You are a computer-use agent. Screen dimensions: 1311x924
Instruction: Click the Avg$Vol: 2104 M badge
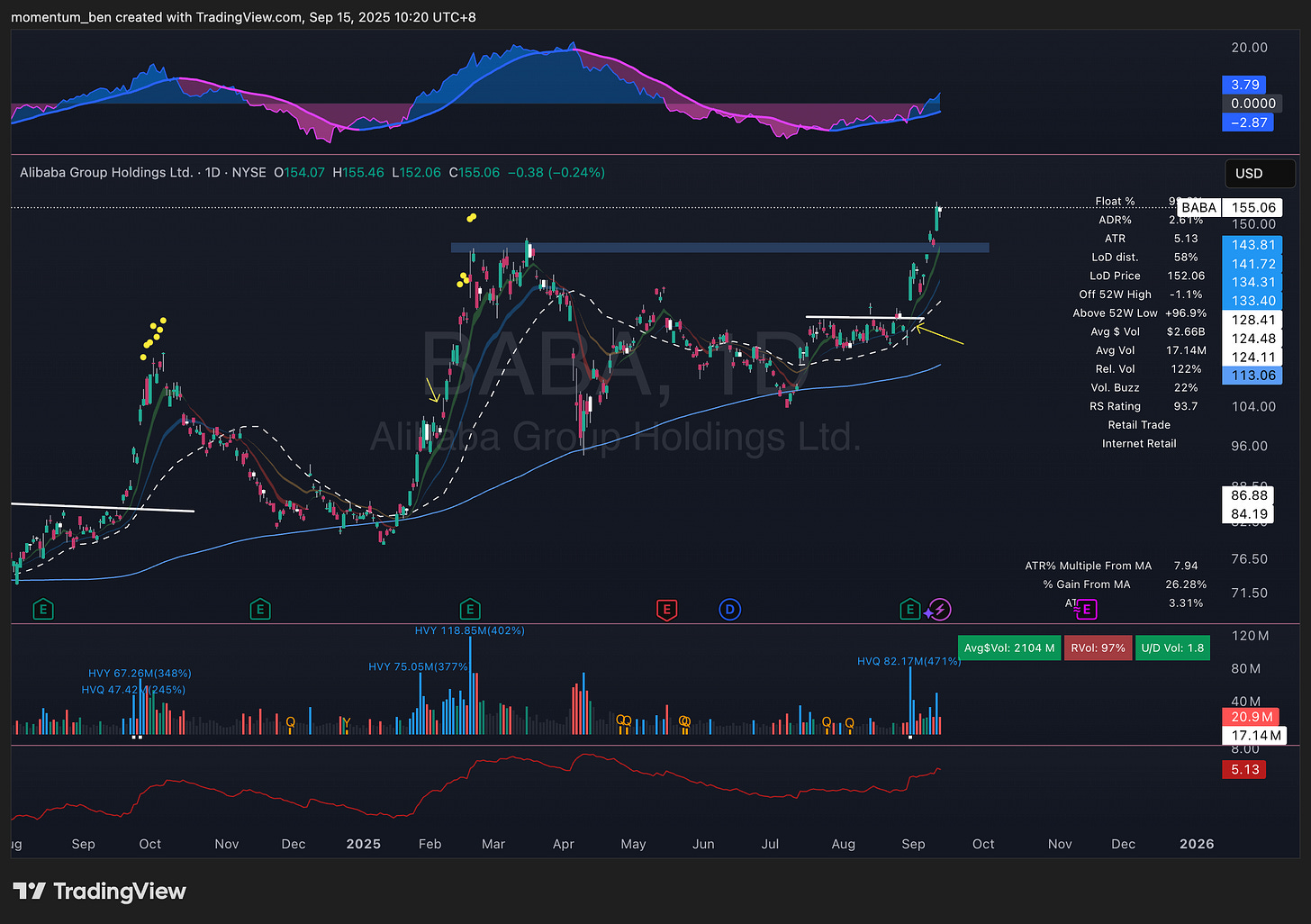1008,648
